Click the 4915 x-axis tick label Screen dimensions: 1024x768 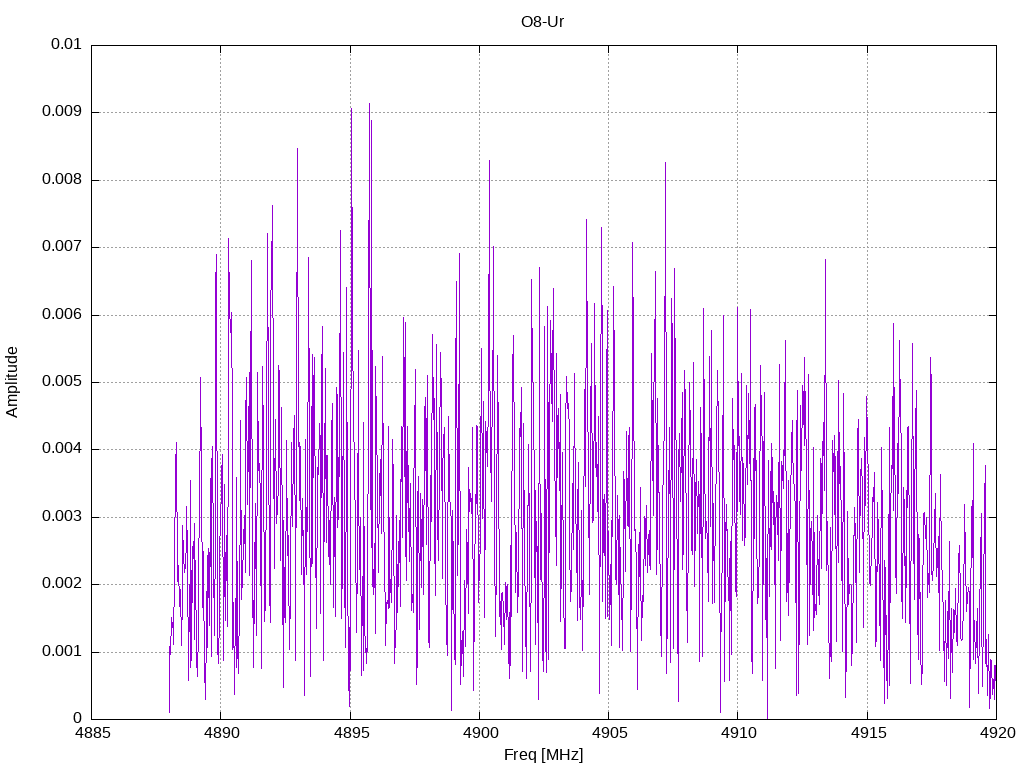pyautogui.click(x=868, y=733)
